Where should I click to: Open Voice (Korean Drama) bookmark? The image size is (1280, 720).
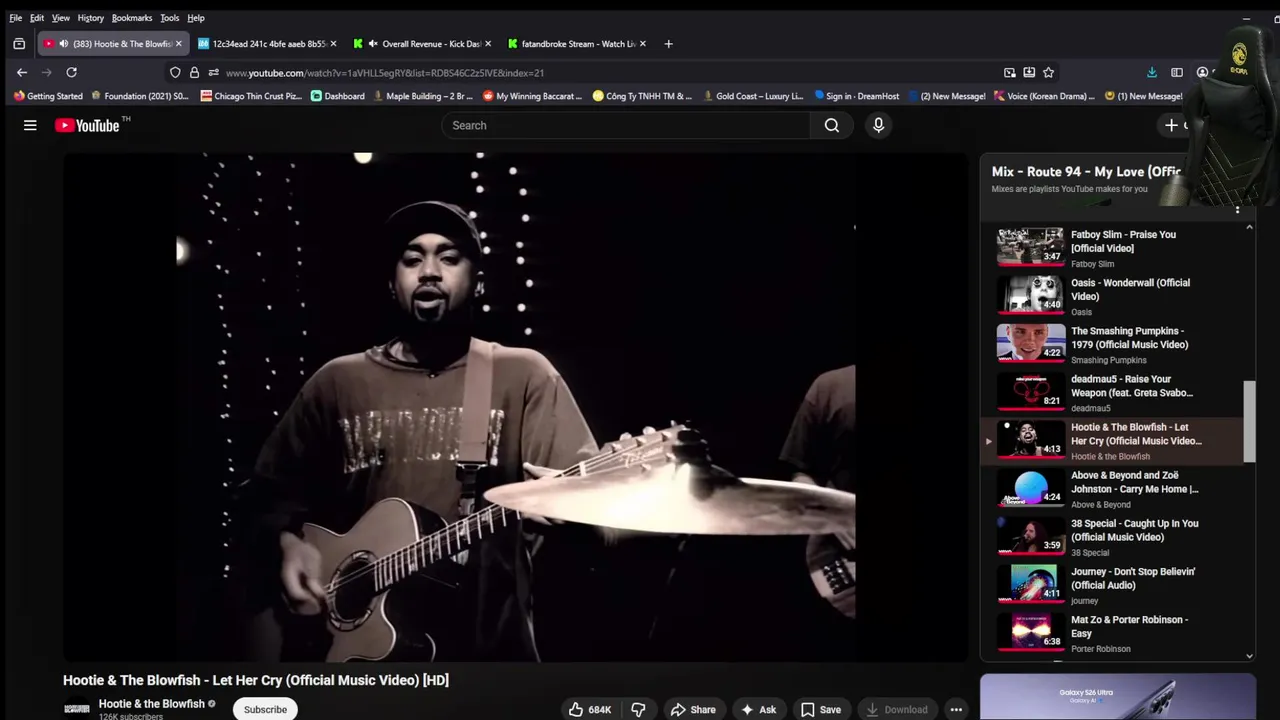[x=1044, y=96]
